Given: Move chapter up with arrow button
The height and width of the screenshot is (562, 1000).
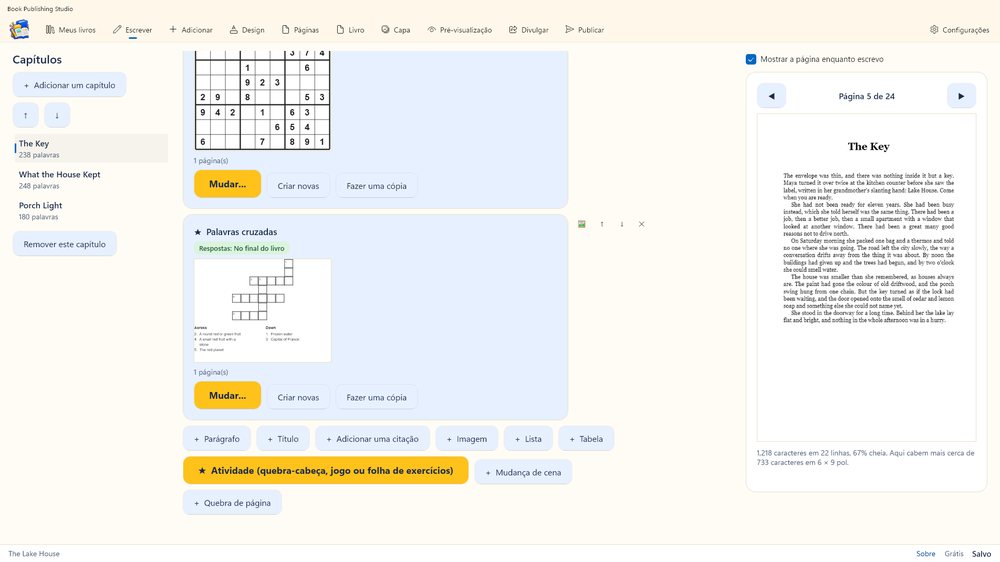Looking at the screenshot, I should click(x=26, y=115).
